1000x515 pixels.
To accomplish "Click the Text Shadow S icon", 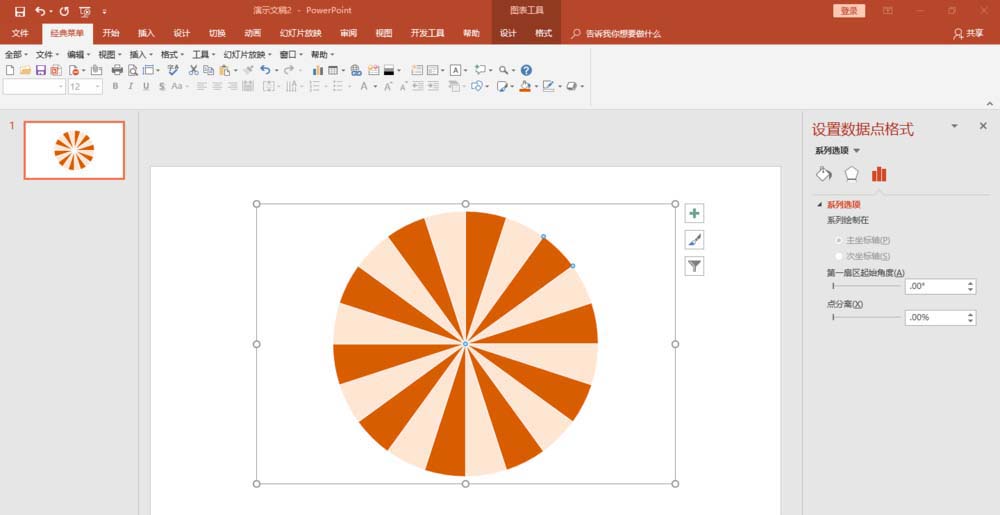I will click(162, 86).
